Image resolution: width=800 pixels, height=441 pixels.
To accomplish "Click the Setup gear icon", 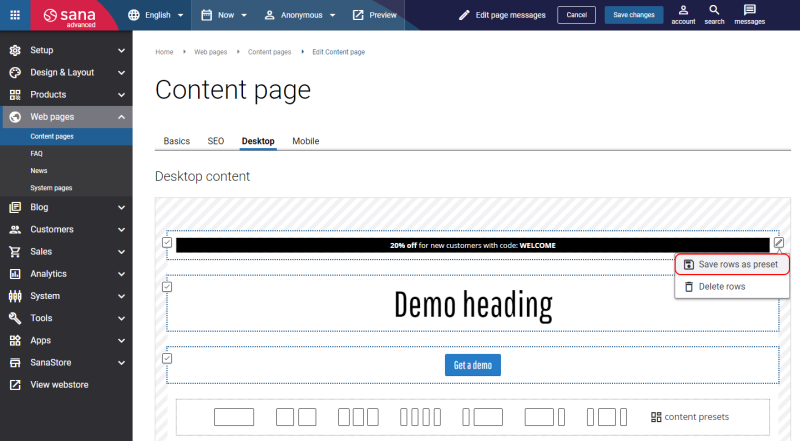I will (15, 50).
